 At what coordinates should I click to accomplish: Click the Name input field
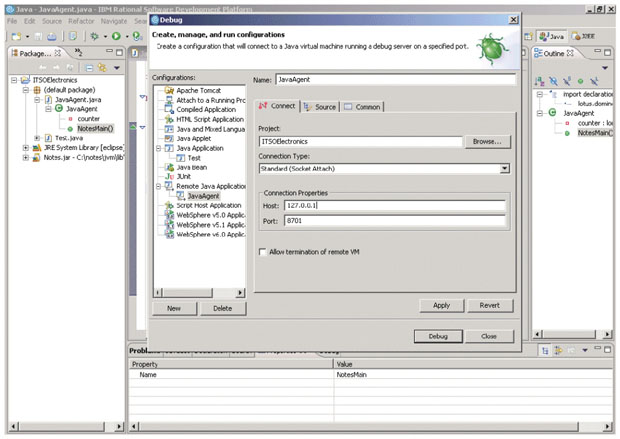coord(395,79)
